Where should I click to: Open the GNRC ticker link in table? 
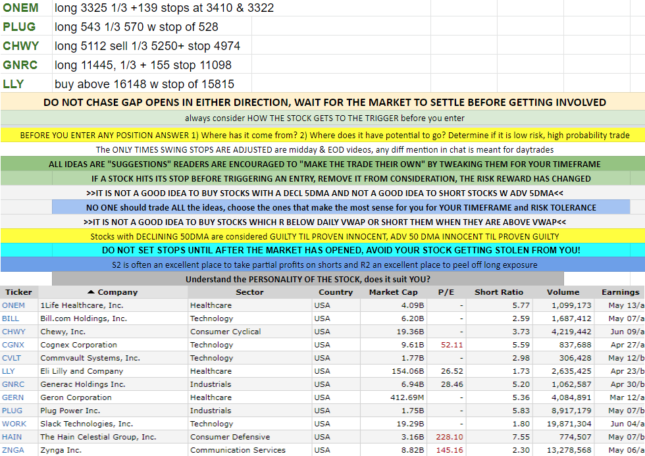(13, 384)
